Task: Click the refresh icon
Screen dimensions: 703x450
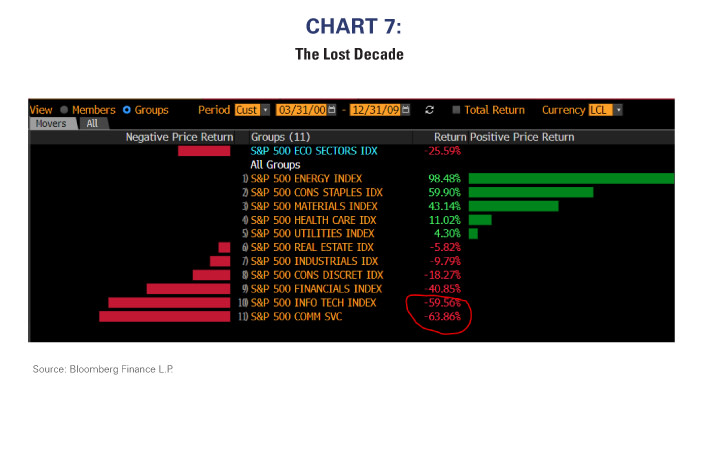Action: tap(430, 110)
